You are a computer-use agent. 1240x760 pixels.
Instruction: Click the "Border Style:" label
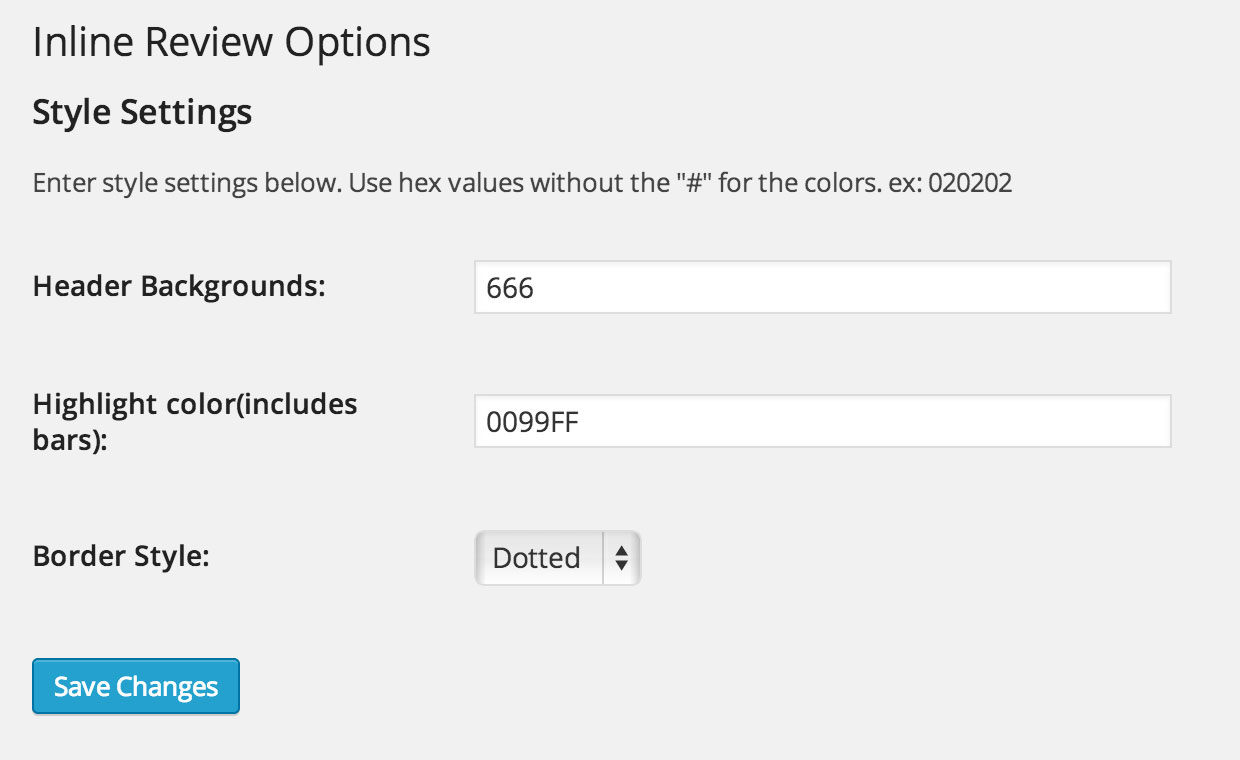(121, 556)
